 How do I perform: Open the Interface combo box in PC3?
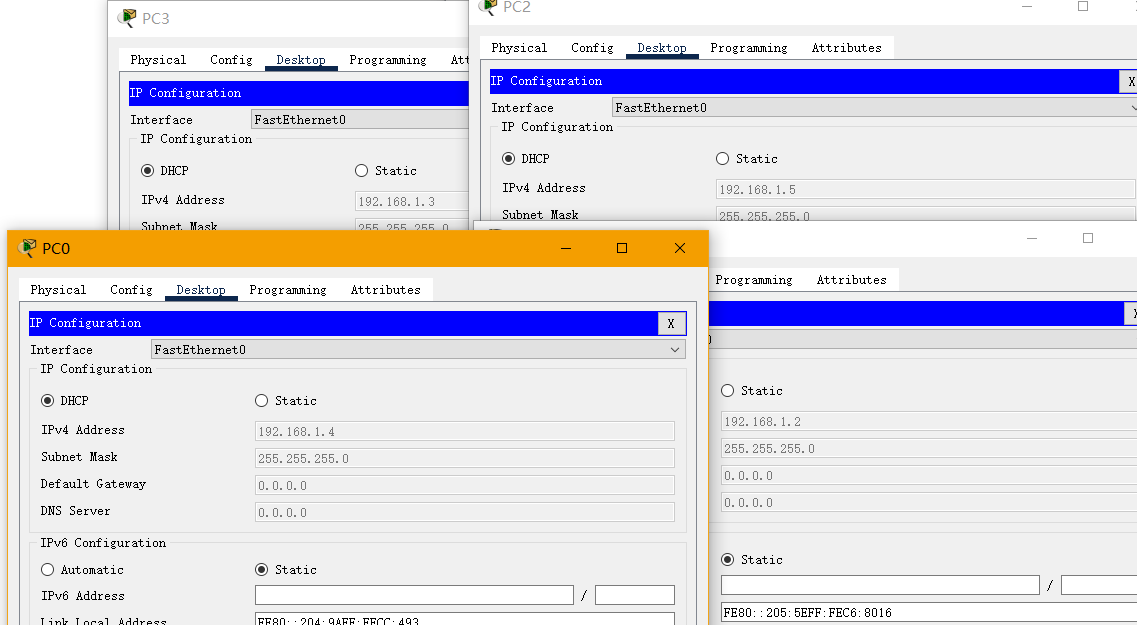tap(360, 120)
